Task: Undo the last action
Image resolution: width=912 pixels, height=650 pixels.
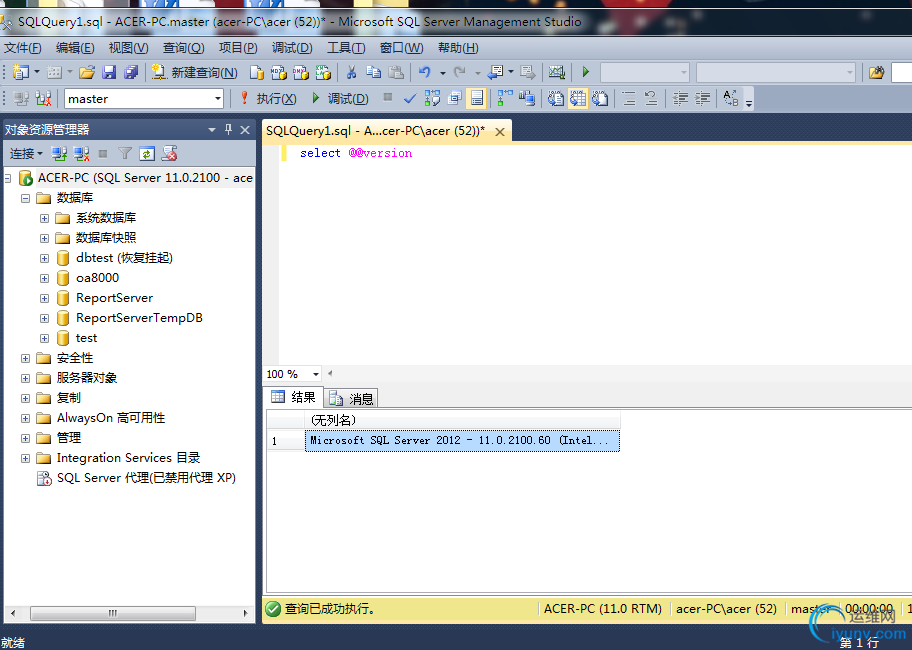Action: (x=425, y=72)
